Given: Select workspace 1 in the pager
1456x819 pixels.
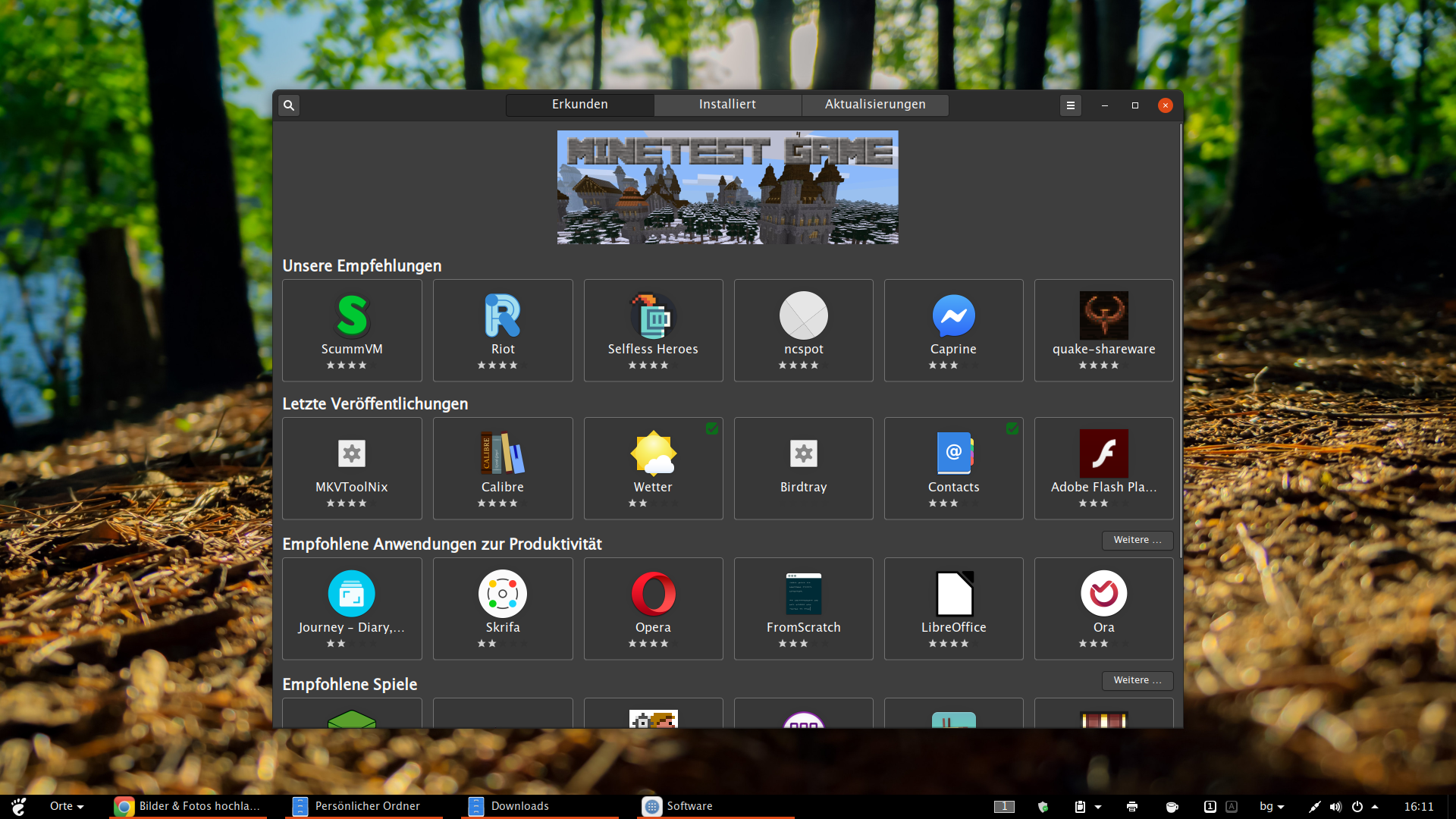Looking at the screenshot, I should click(x=1004, y=807).
